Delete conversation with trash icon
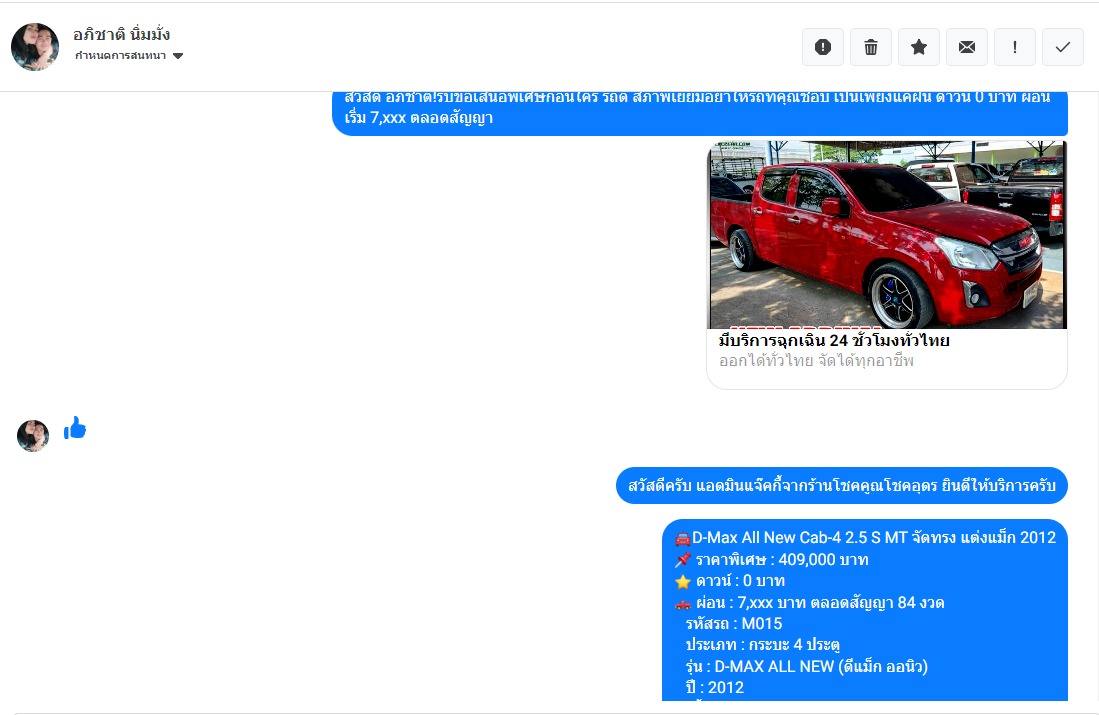This screenshot has height=715, width=1099. pyautogui.click(x=871, y=47)
